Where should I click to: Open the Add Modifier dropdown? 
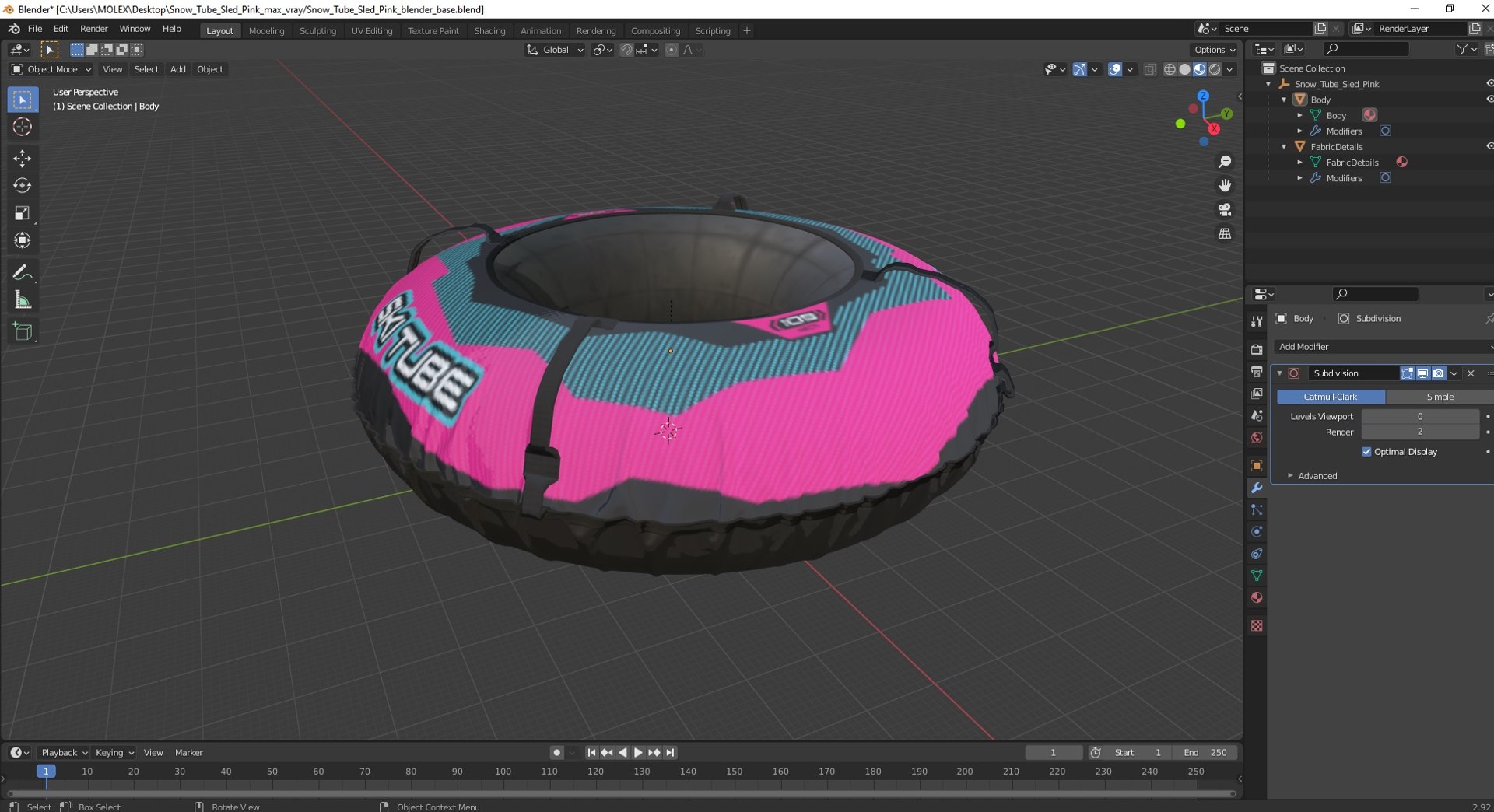(x=1383, y=348)
